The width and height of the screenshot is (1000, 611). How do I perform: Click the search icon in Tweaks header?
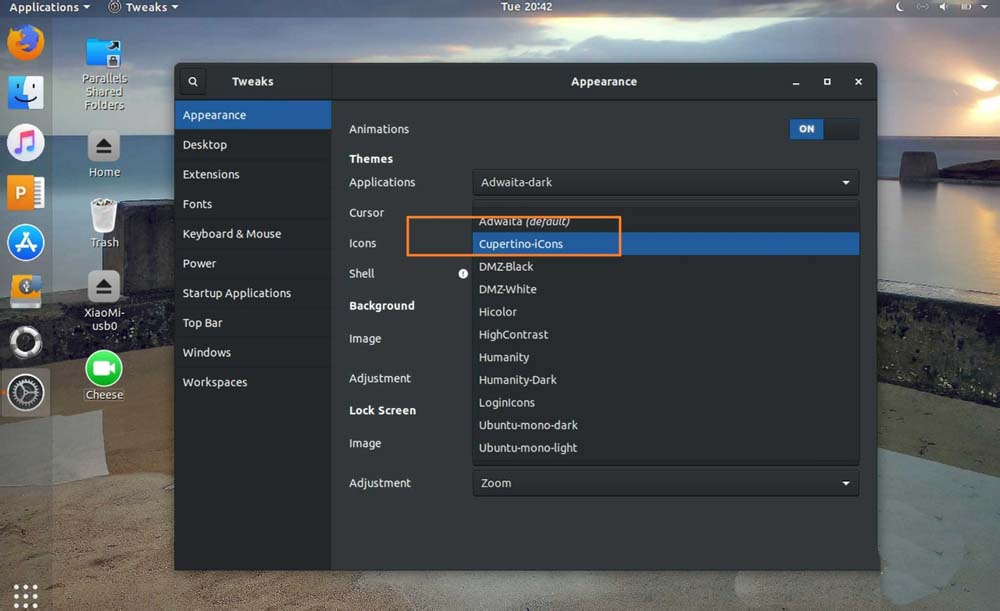point(193,82)
